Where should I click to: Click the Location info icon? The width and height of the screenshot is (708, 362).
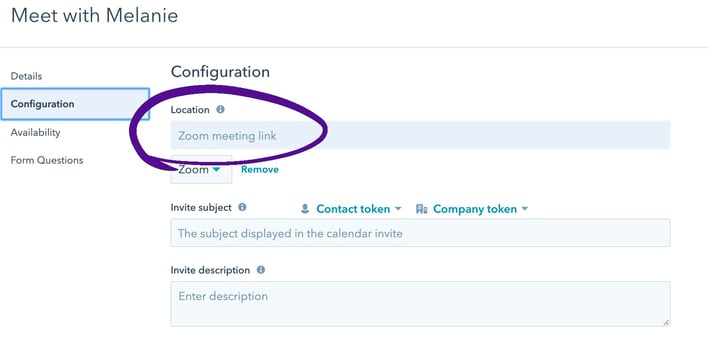[220, 109]
